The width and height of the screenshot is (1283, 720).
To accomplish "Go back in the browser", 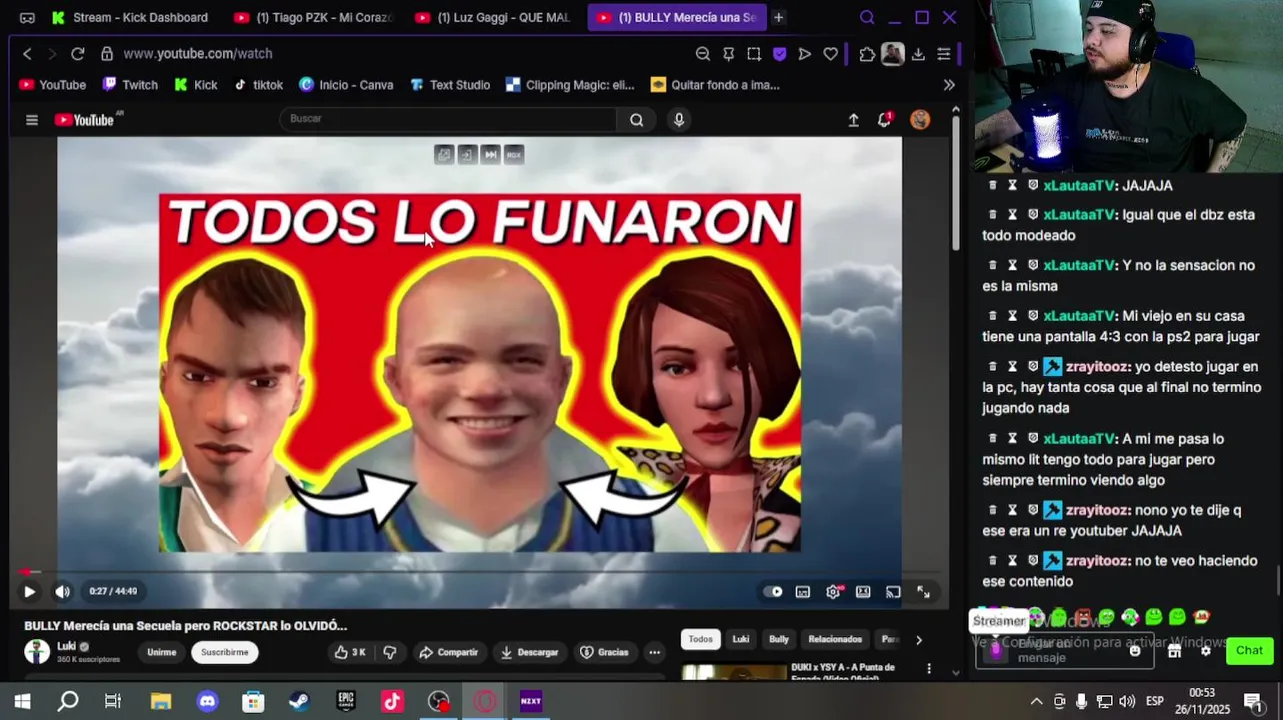I will (x=27, y=54).
